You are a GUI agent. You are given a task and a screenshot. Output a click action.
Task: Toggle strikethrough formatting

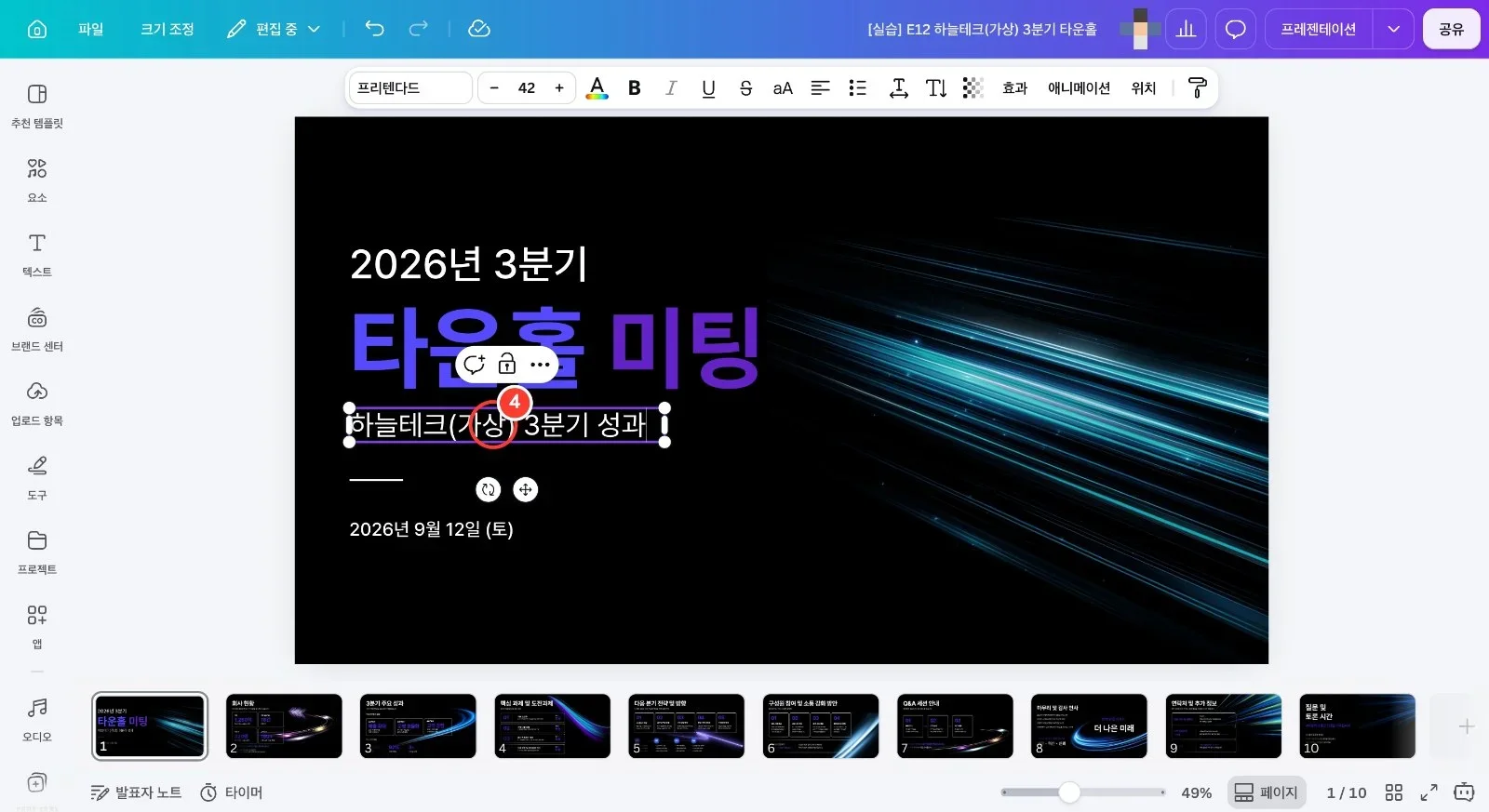click(745, 88)
